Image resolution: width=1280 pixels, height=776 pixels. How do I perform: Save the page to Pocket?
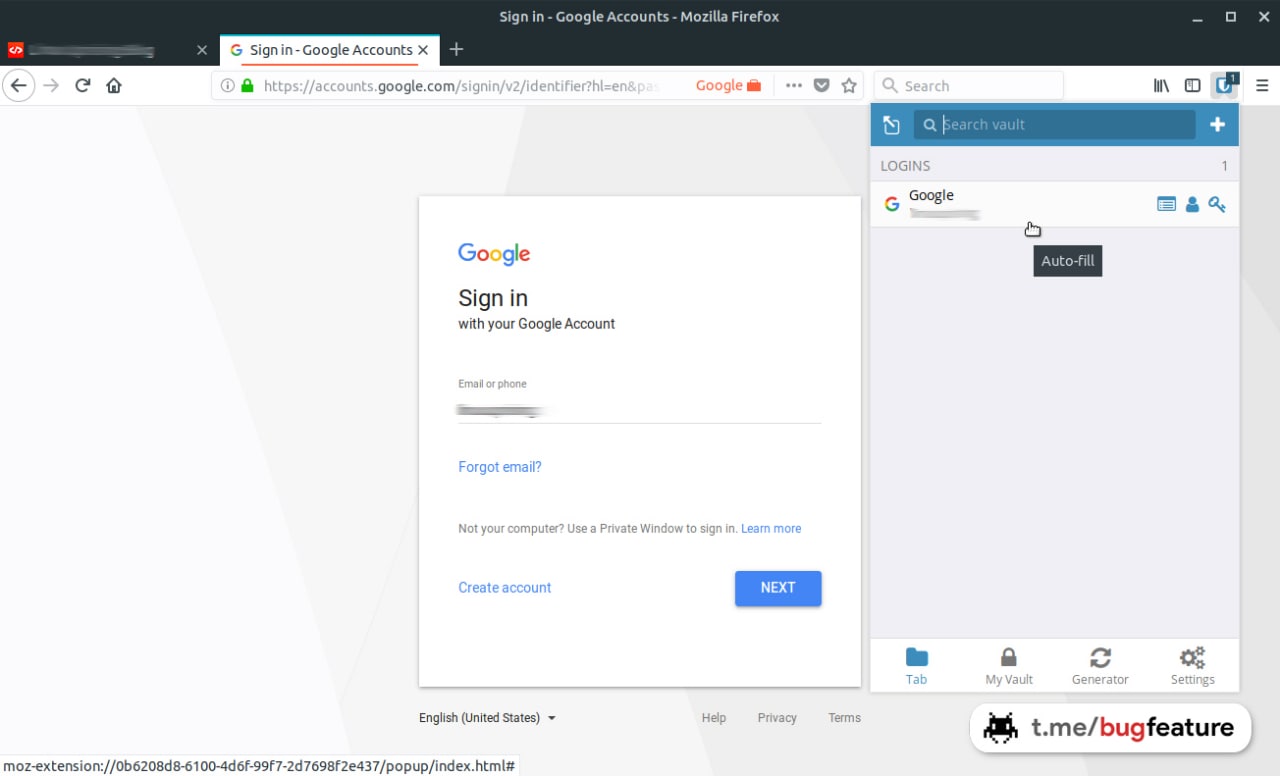click(x=821, y=86)
